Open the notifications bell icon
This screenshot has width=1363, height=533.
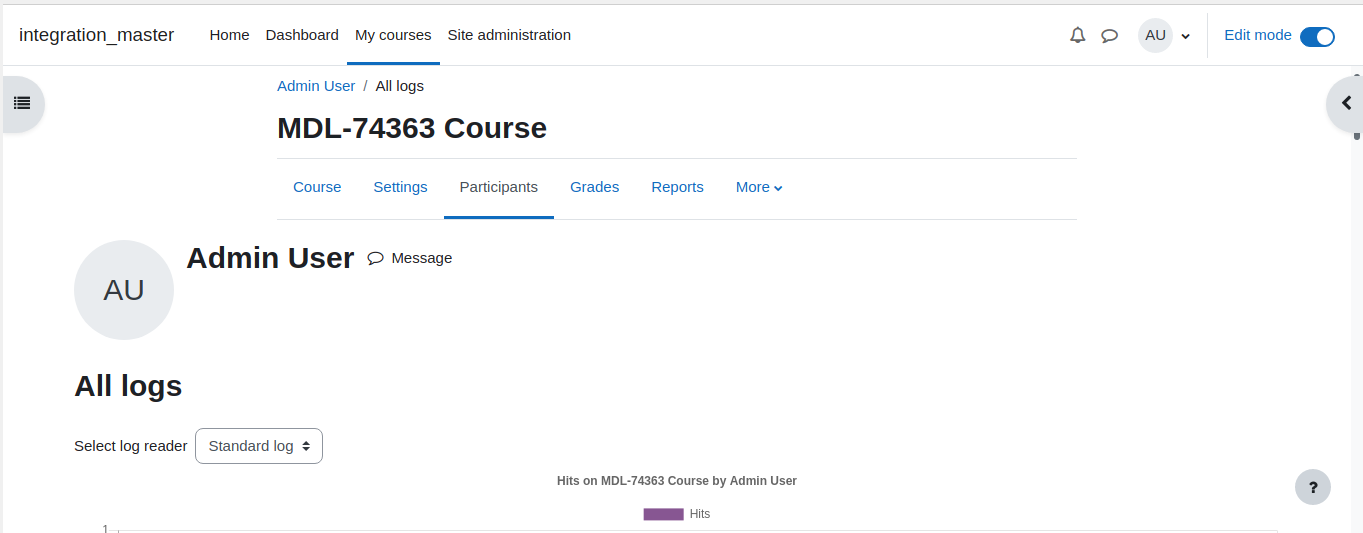(x=1077, y=35)
